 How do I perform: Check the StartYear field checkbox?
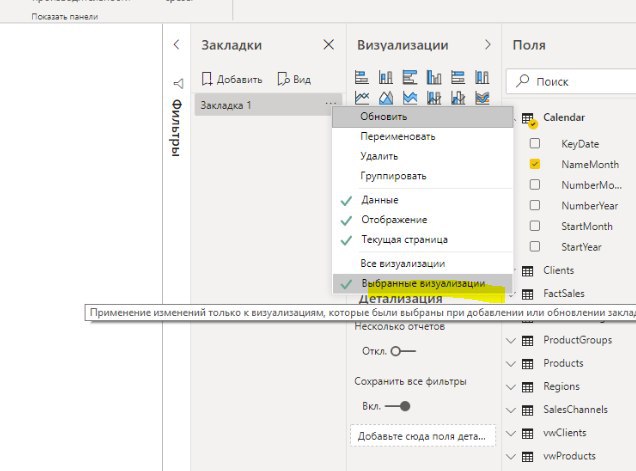pos(535,246)
